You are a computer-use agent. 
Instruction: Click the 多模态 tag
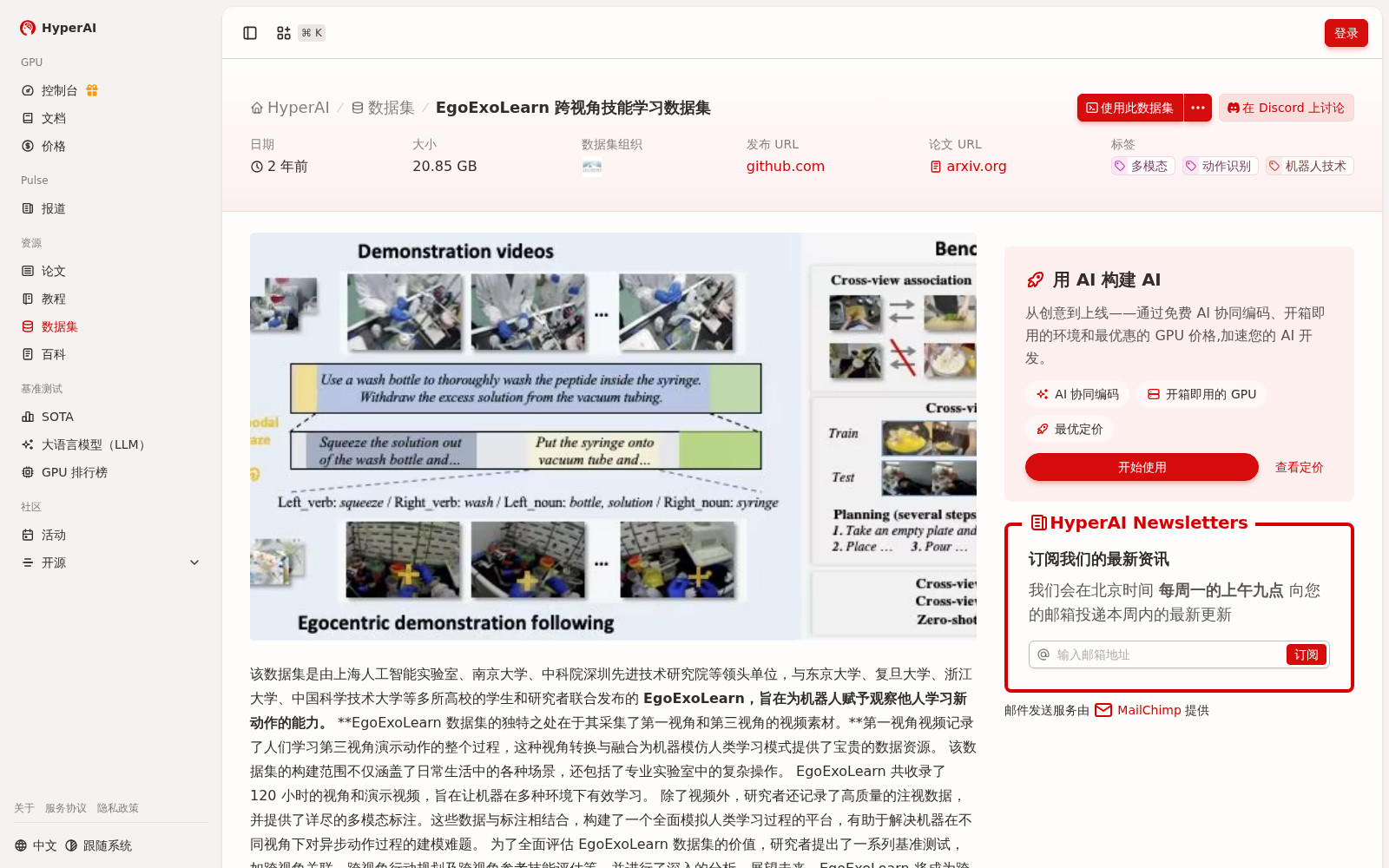coord(1142,166)
